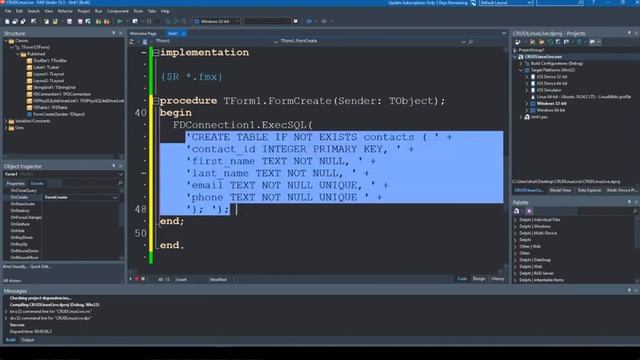Open the Project menu
Viewport: 640px width, 360px height.
click(84, 11)
